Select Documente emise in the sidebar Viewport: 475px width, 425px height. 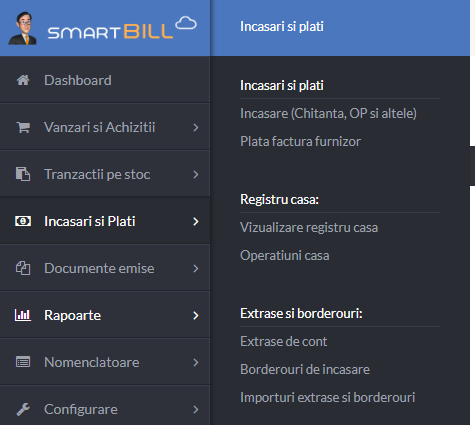[105, 268]
